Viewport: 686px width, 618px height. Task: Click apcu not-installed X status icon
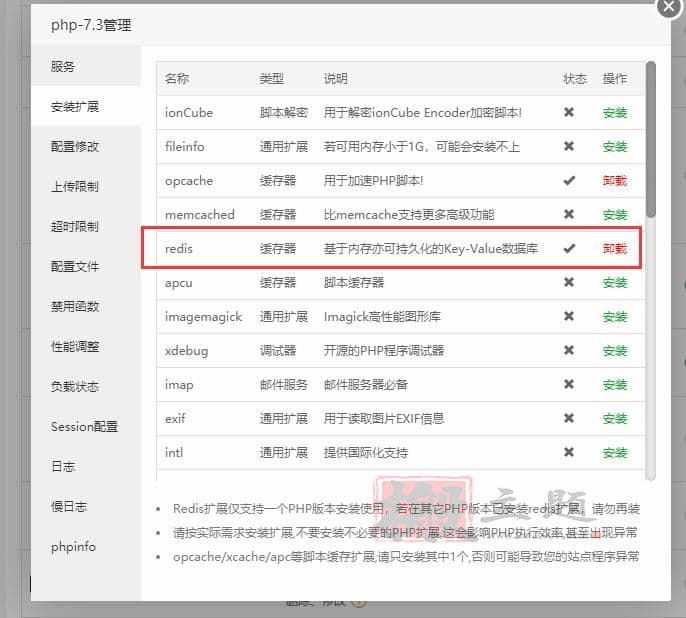569,282
